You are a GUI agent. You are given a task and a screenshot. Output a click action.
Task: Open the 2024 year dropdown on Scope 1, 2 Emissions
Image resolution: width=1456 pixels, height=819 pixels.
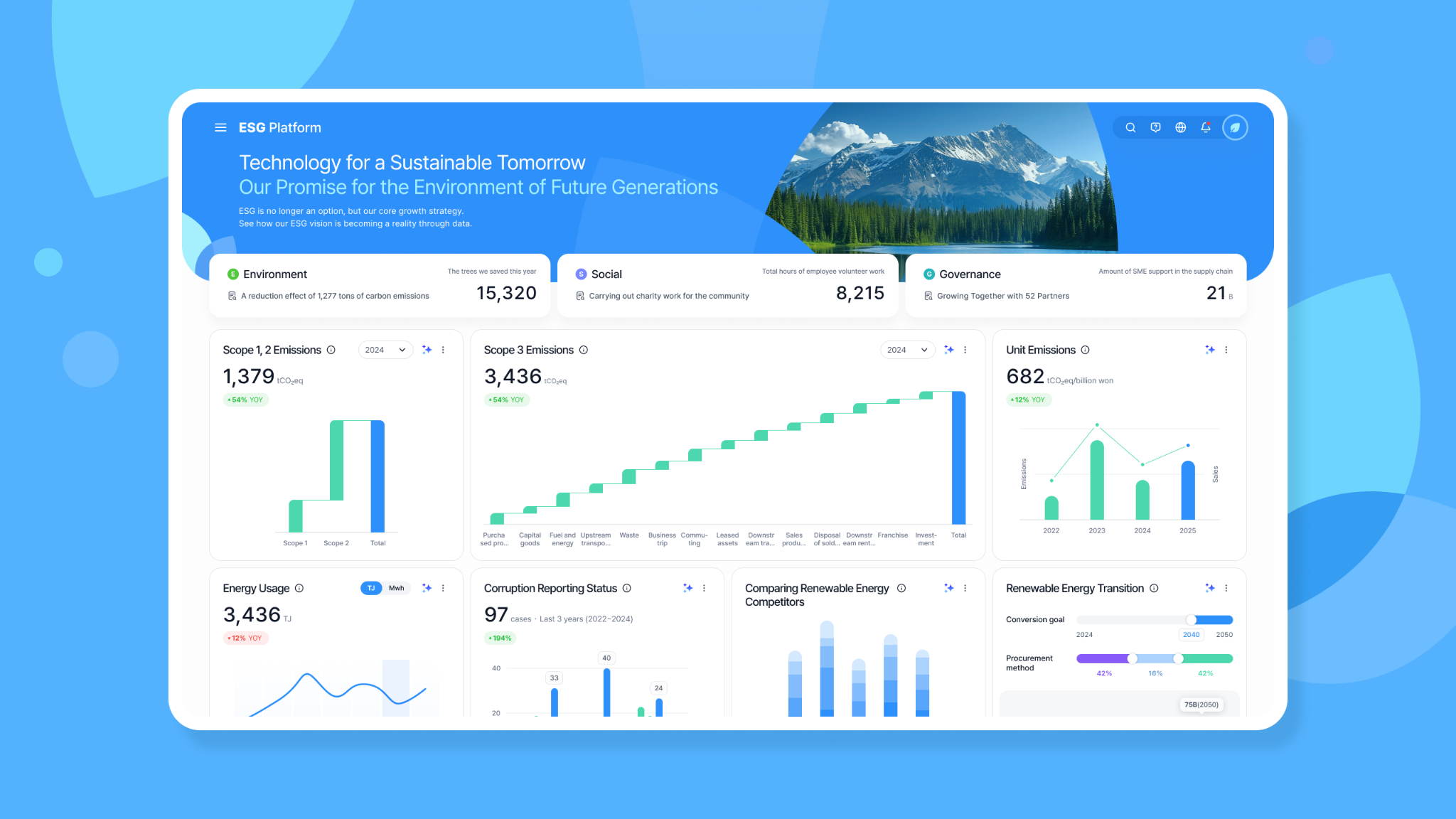click(385, 350)
